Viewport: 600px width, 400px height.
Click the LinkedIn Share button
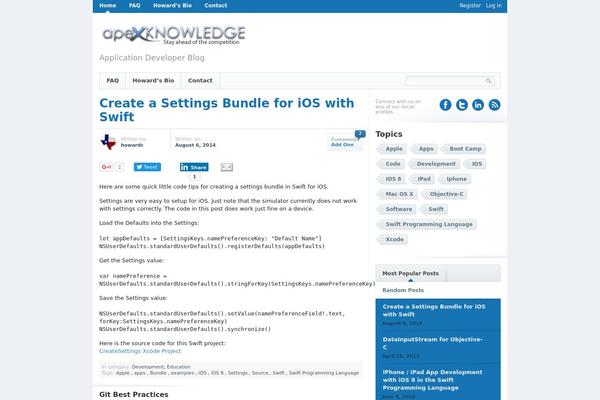tap(194, 167)
